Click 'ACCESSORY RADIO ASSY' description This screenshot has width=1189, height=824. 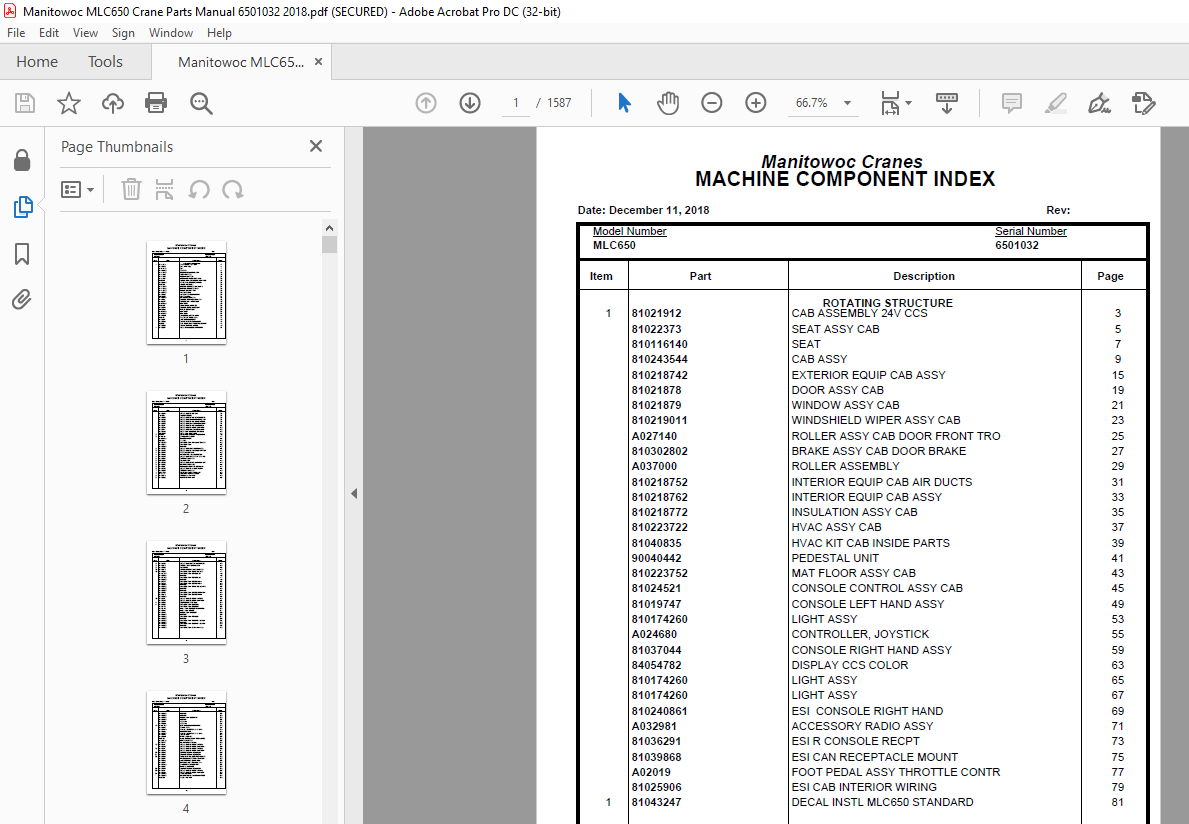tap(862, 726)
